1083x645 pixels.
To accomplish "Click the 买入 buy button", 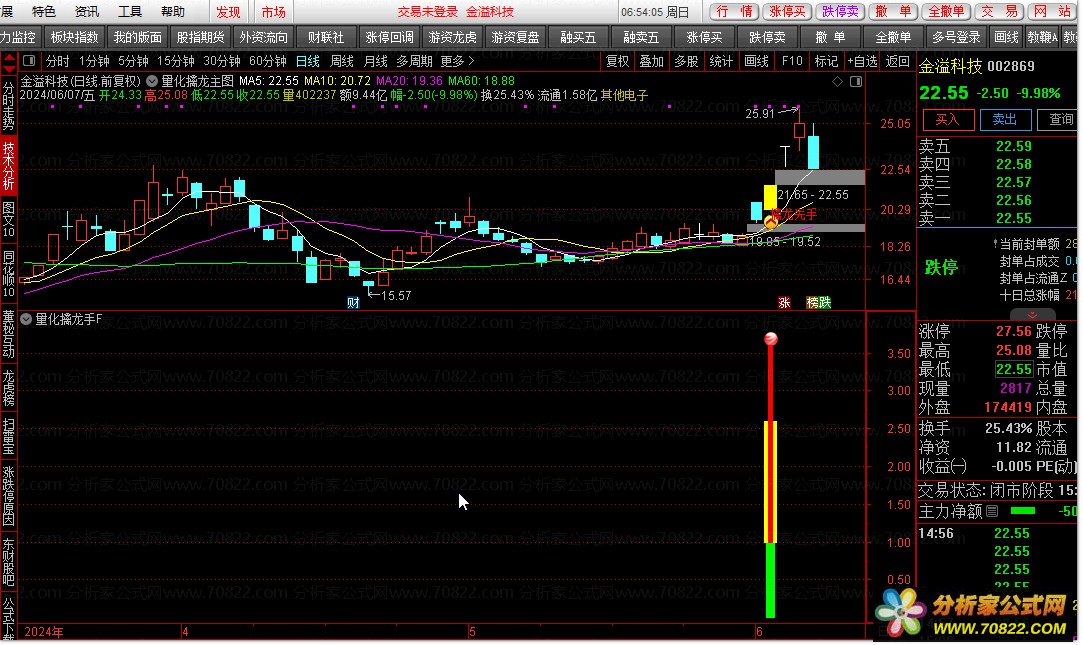I will (948, 119).
